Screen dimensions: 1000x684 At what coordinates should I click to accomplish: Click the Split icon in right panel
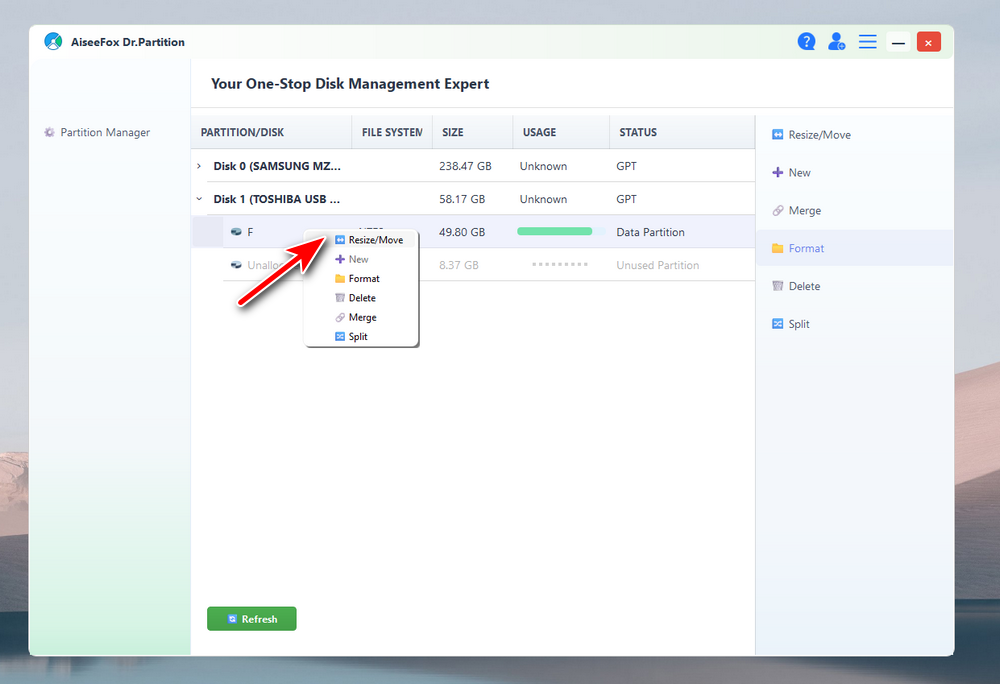[x=778, y=324]
